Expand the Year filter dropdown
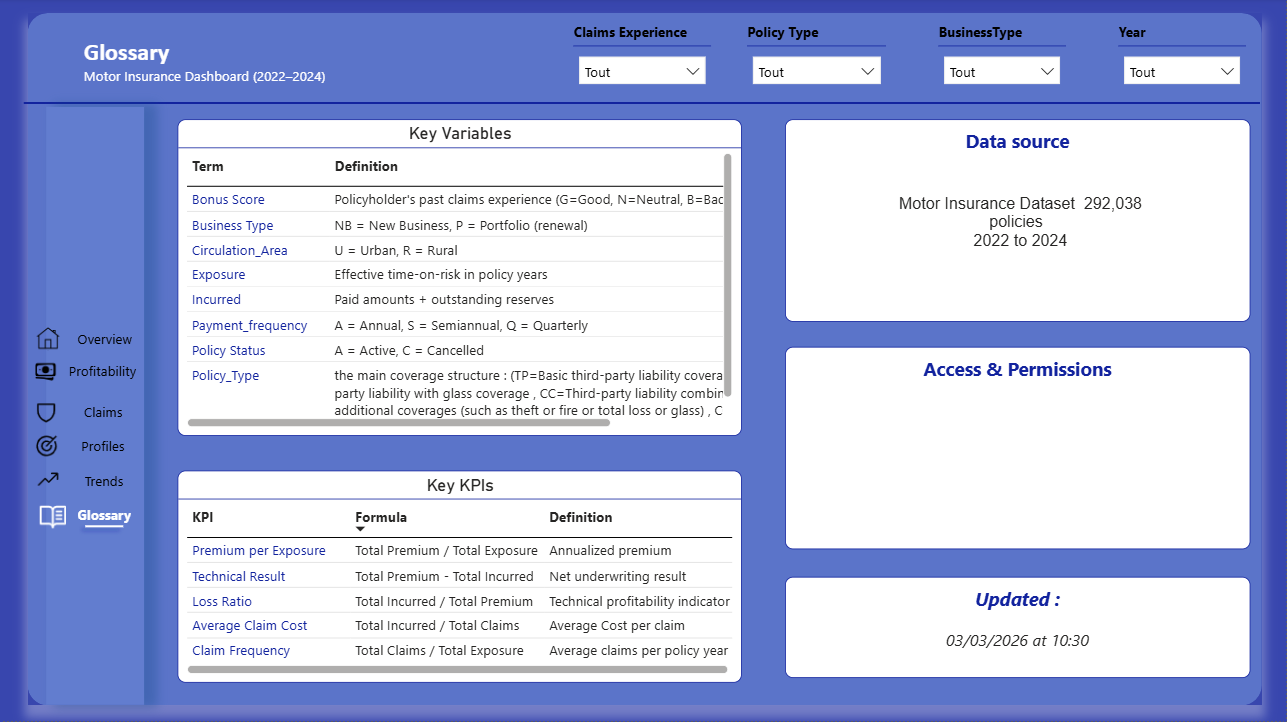Image resolution: width=1287 pixels, height=722 pixels. pos(1182,71)
